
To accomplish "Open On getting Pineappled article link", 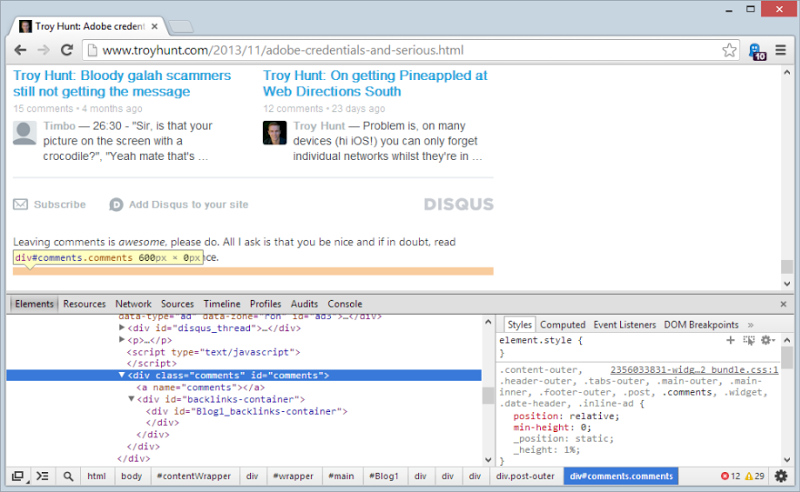I will pos(375,83).
